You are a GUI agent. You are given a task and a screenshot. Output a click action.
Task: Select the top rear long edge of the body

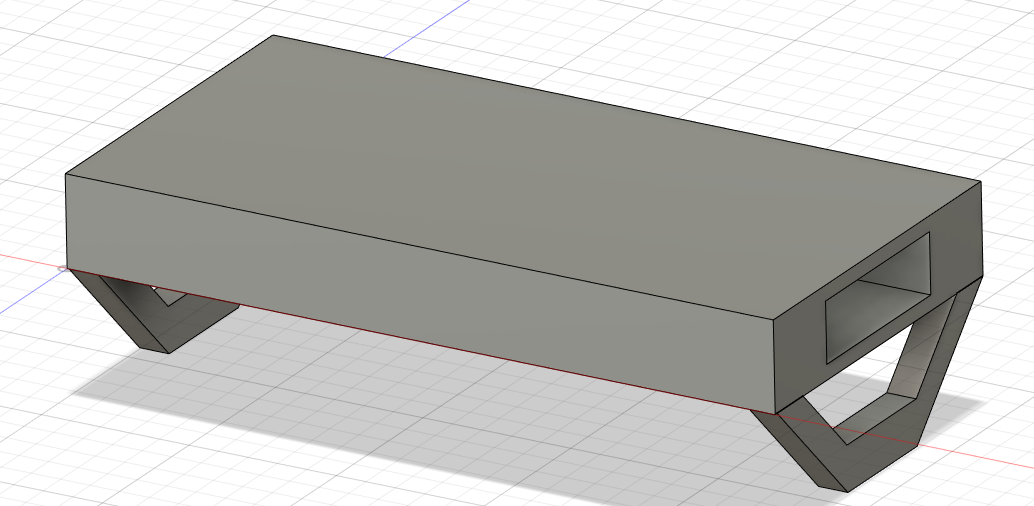tap(626, 108)
